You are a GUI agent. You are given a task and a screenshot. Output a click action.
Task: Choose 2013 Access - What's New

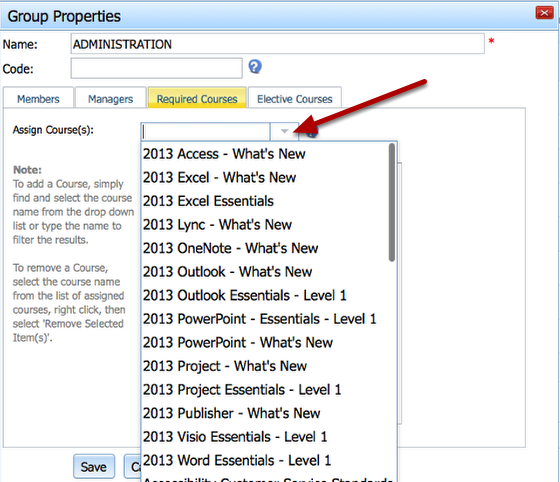point(265,154)
